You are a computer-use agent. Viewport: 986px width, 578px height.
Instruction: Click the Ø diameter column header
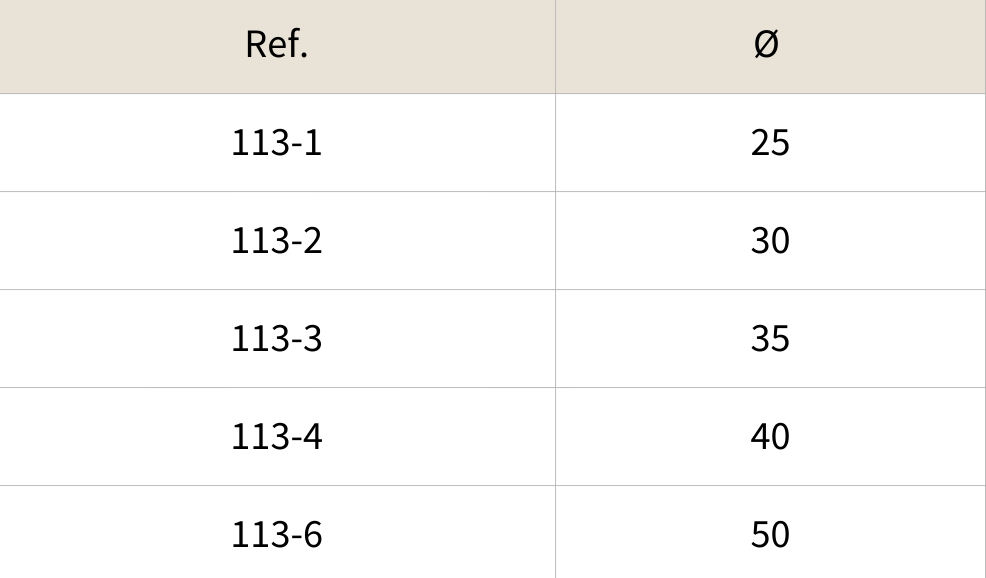(x=769, y=46)
